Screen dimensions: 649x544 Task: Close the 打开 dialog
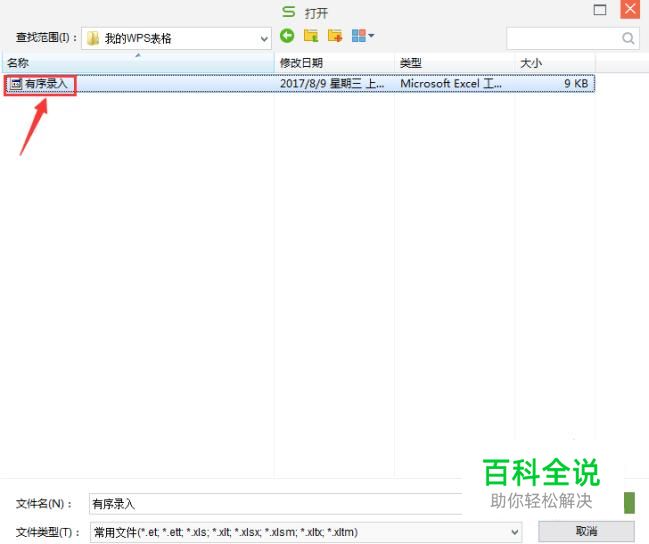(x=630, y=9)
